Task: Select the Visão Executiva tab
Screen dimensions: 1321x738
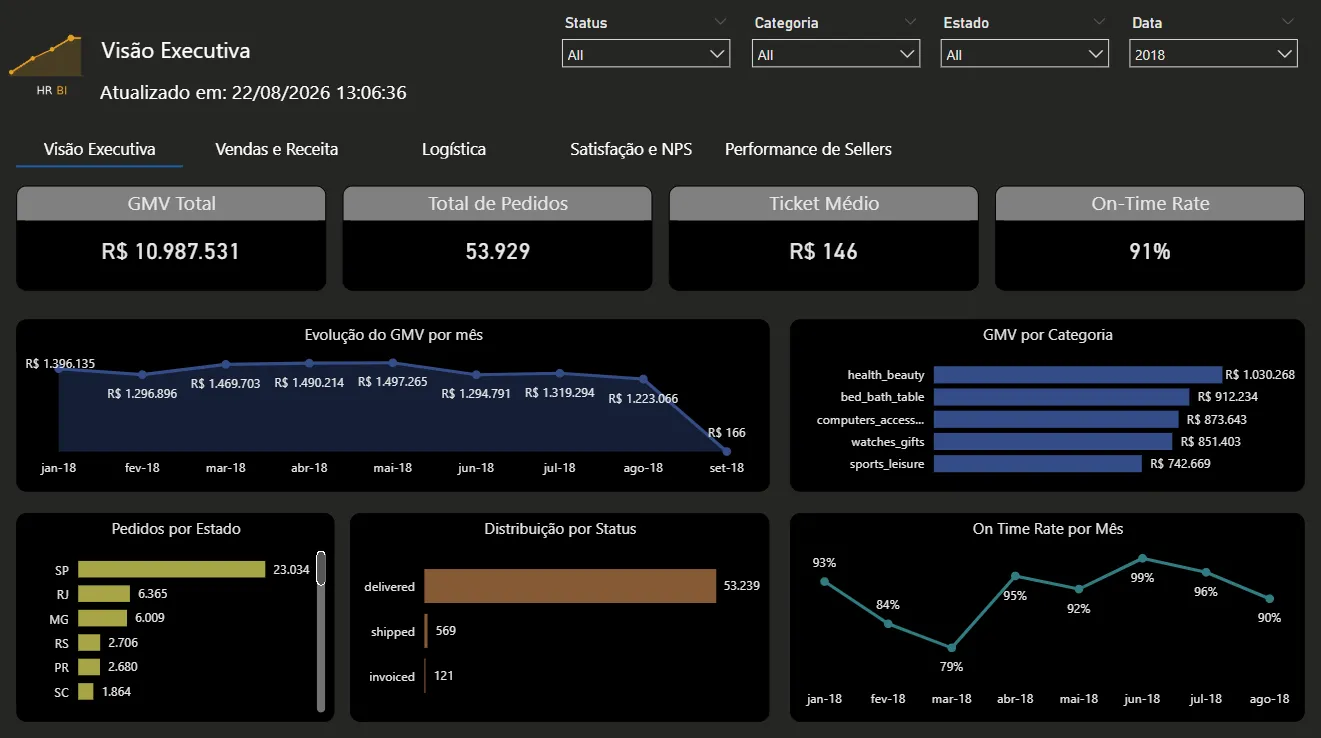Action: click(x=99, y=149)
